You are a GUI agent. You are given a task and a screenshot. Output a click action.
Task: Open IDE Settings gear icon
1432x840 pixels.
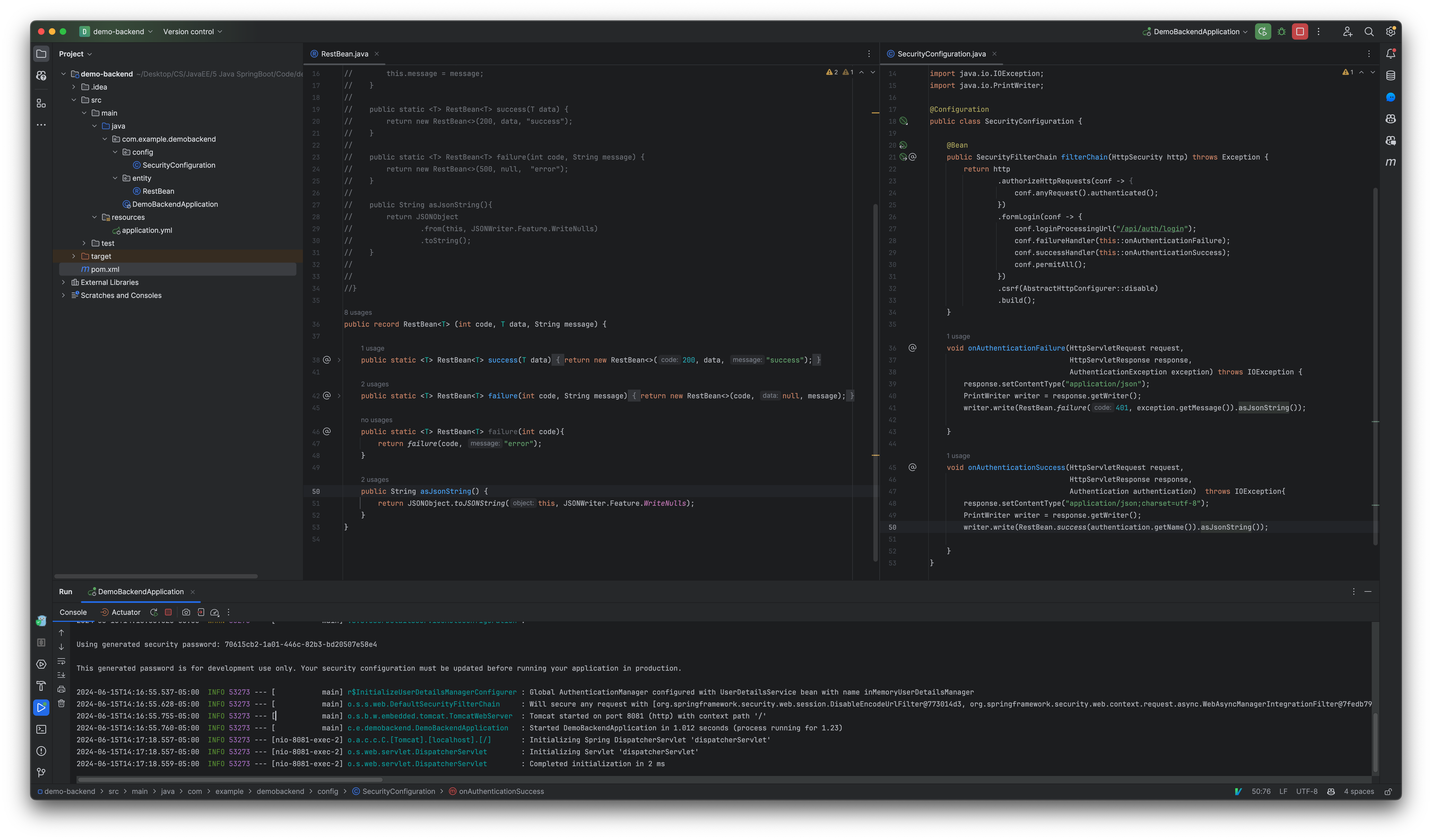[1390, 31]
